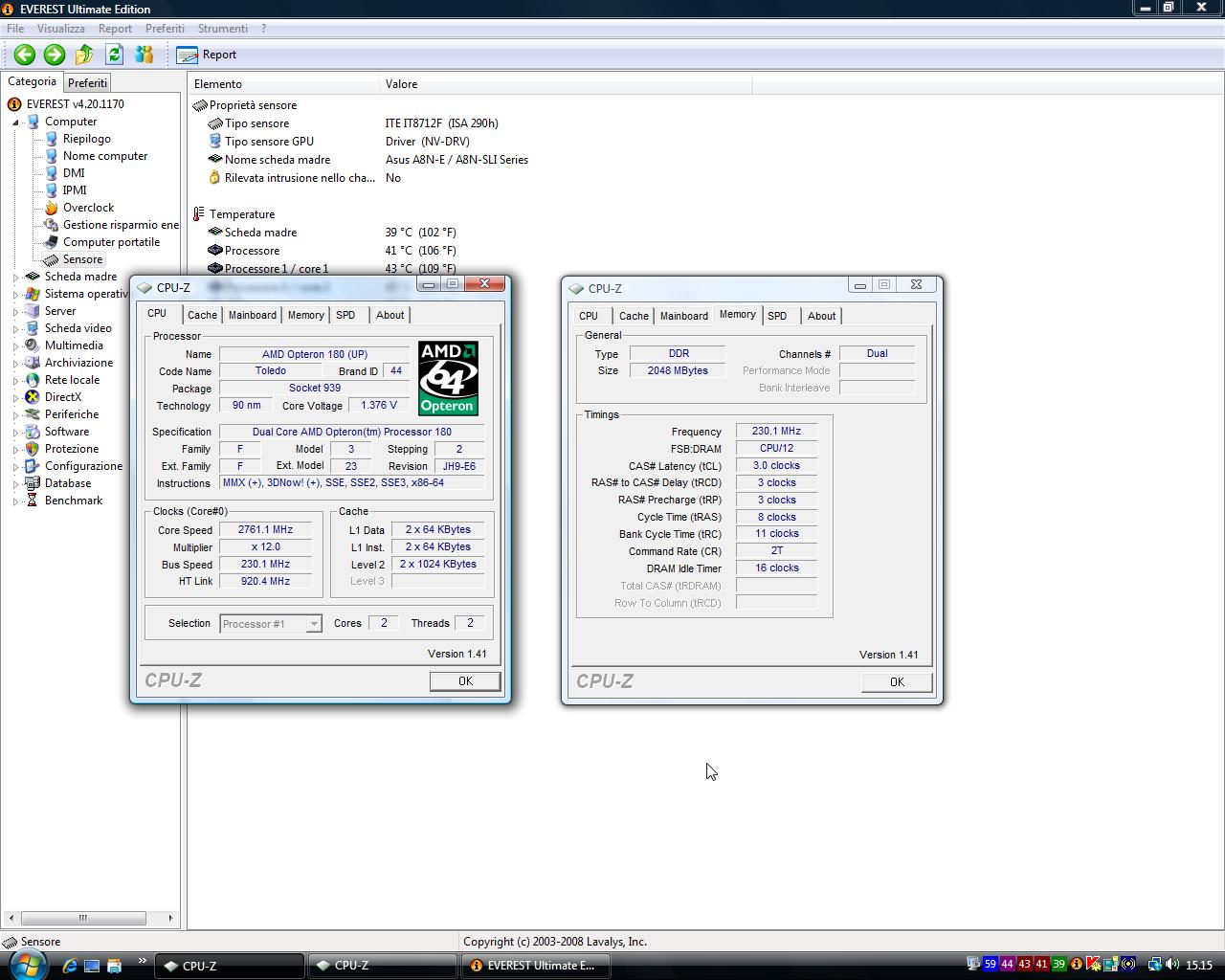Expand the Rete locale tree node
This screenshot has height=980, width=1225.
click(16, 381)
